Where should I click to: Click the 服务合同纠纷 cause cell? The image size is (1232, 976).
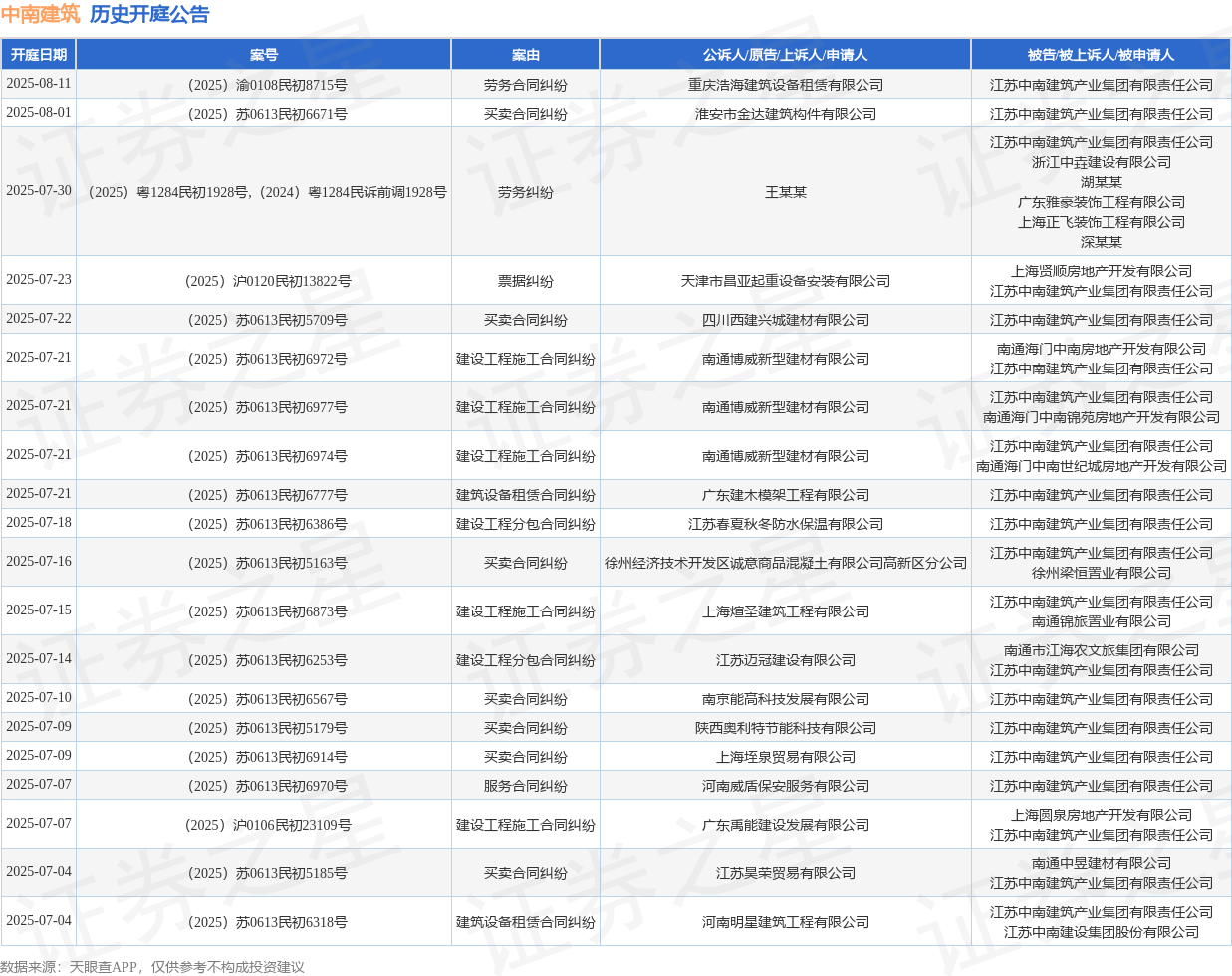click(526, 786)
